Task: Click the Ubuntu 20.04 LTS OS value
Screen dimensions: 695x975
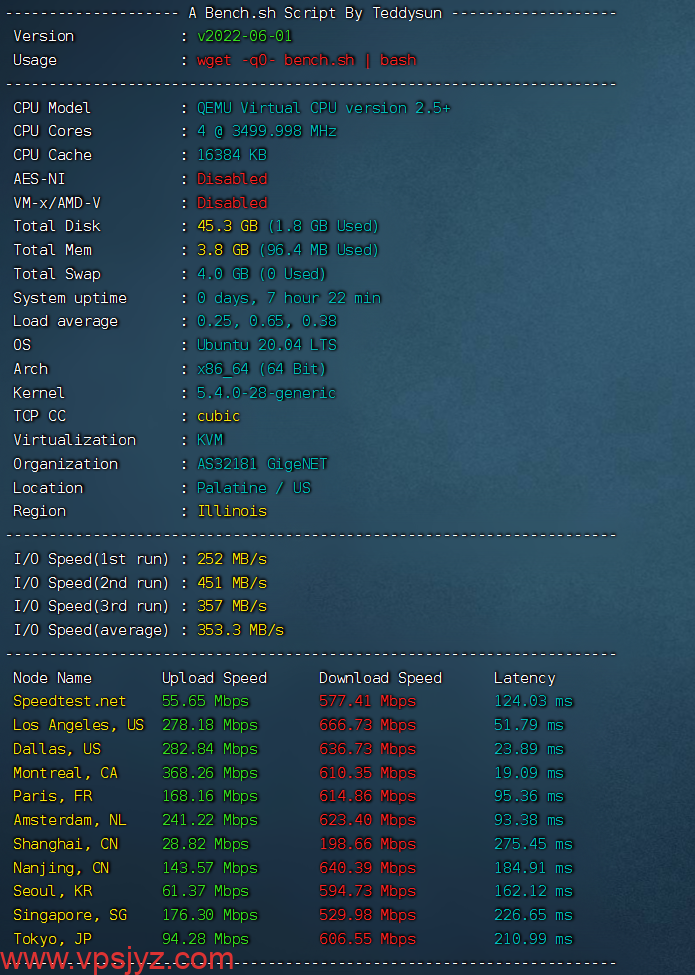Action: (x=267, y=345)
